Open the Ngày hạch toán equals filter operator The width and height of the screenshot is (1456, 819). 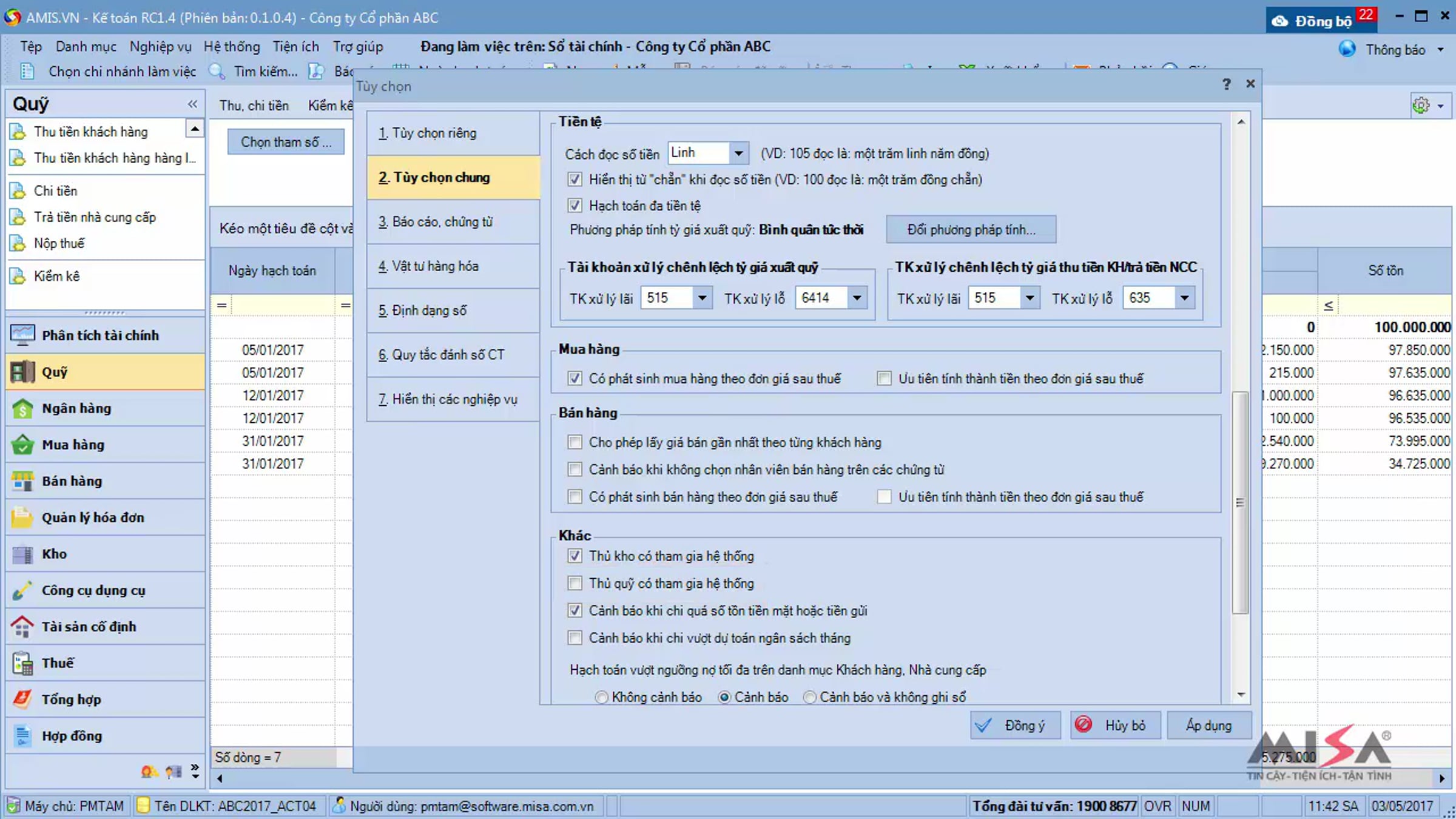coord(222,305)
